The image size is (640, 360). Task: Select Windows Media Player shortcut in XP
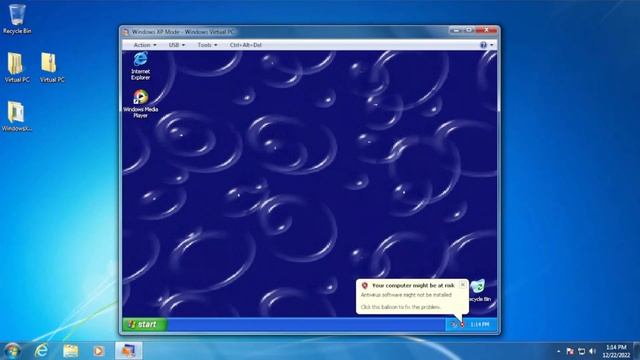[x=140, y=104]
